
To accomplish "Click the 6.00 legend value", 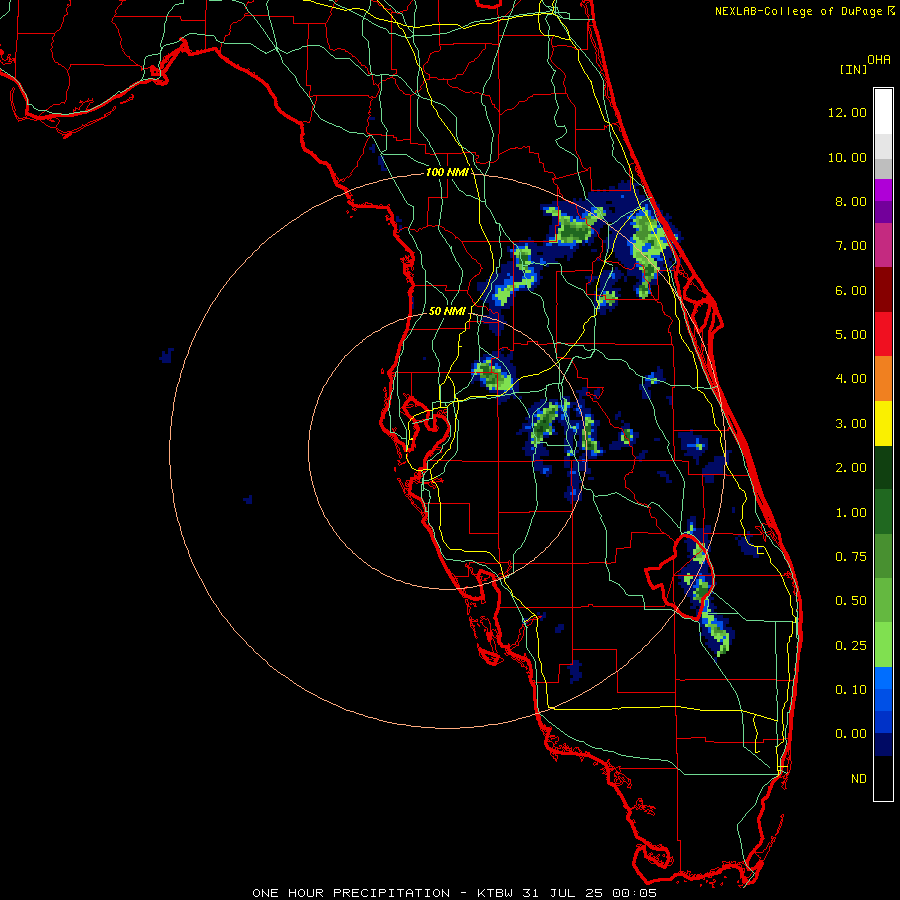I will (x=851, y=290).
